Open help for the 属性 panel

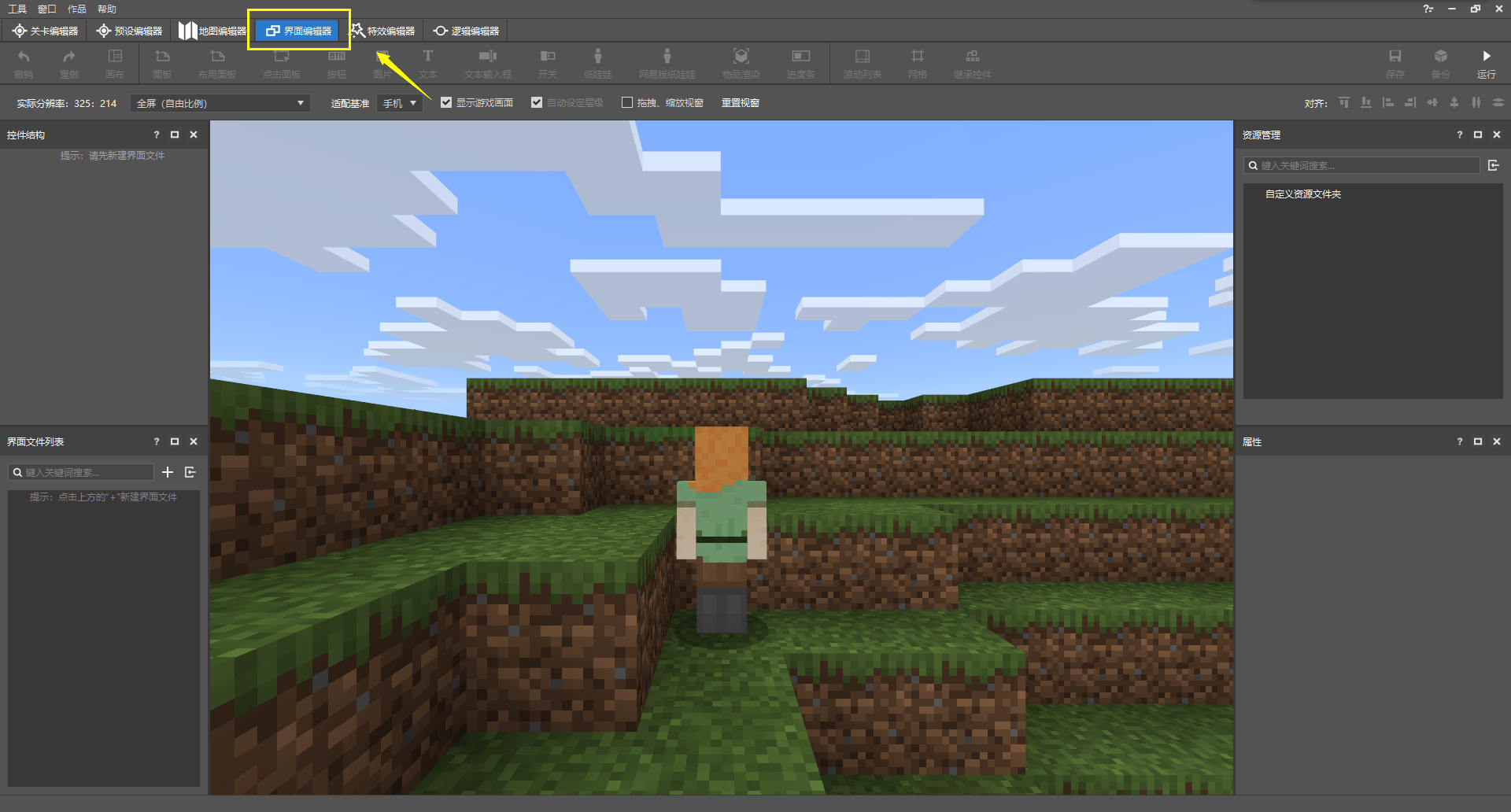click(1459, 441)
